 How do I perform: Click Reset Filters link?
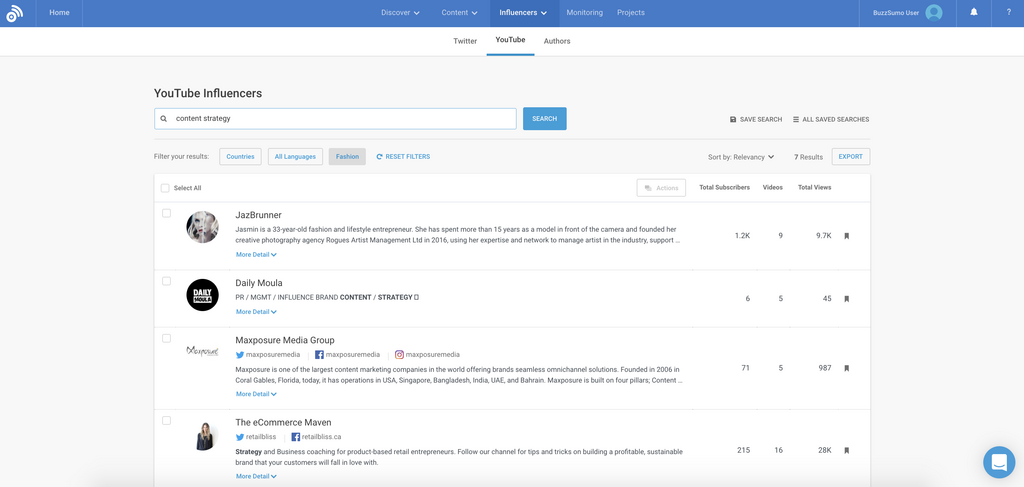coord(403,157)
